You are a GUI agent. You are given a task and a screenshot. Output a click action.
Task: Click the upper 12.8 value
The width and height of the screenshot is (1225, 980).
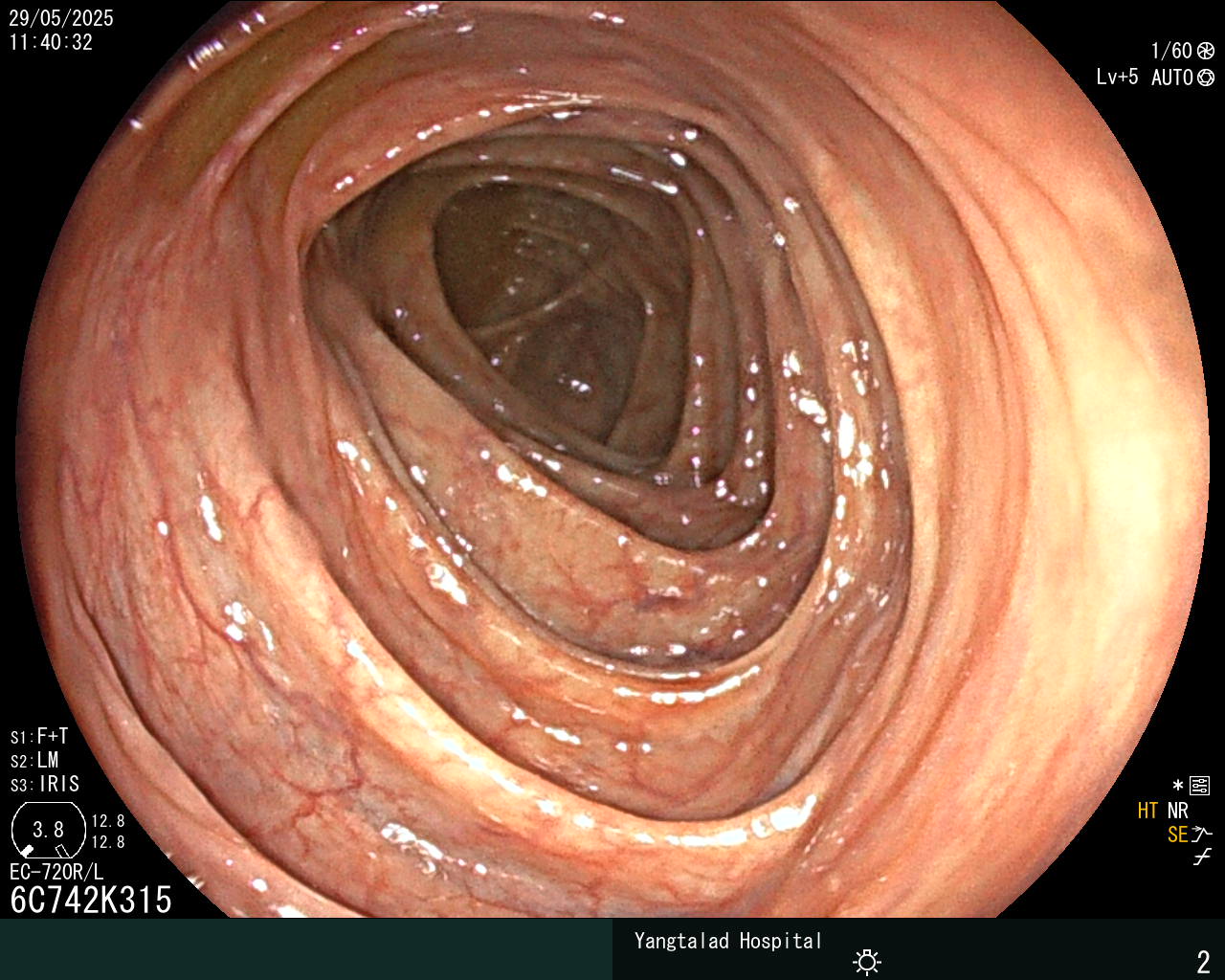tap(108, 821)
